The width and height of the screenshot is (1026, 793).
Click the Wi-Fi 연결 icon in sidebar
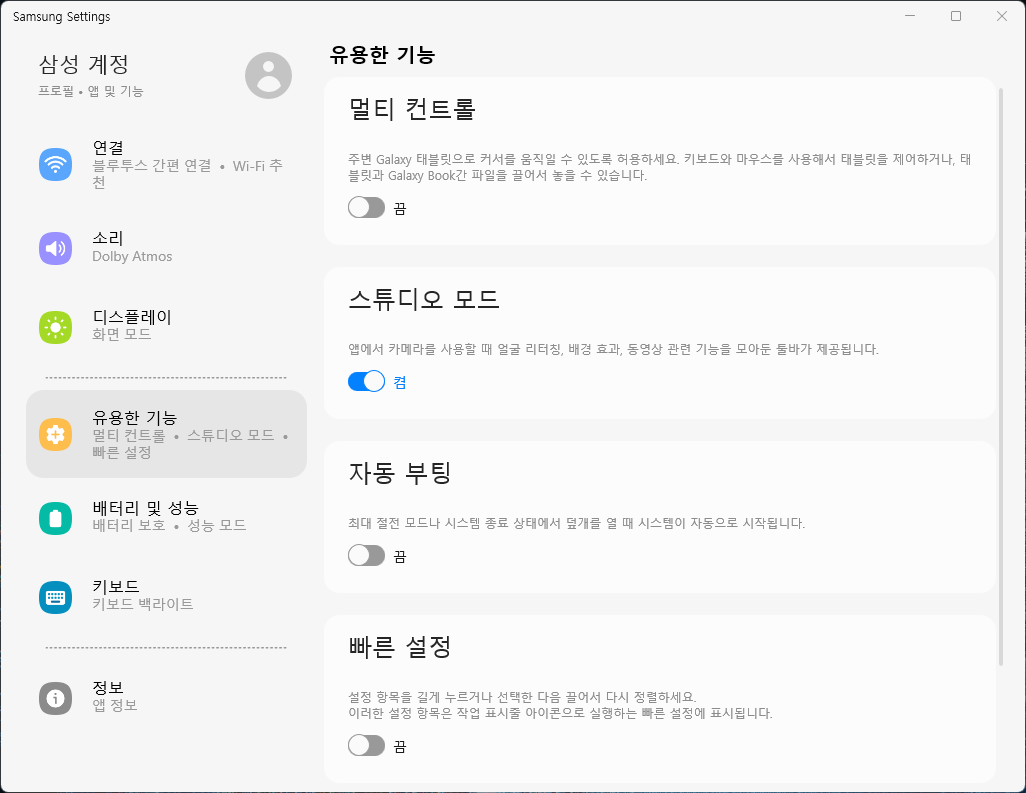[x=56, y=165]
